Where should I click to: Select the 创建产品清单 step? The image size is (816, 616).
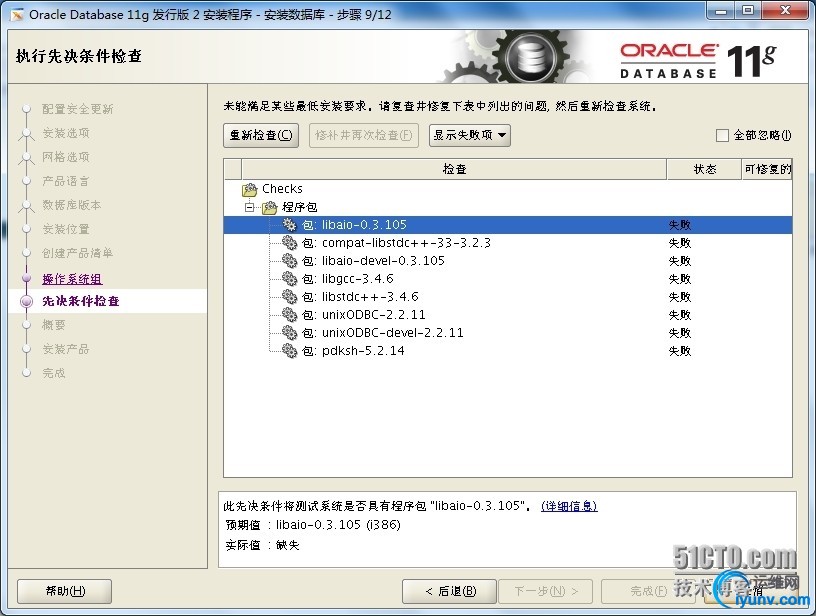pyautogui.click(x=78, y=253)
